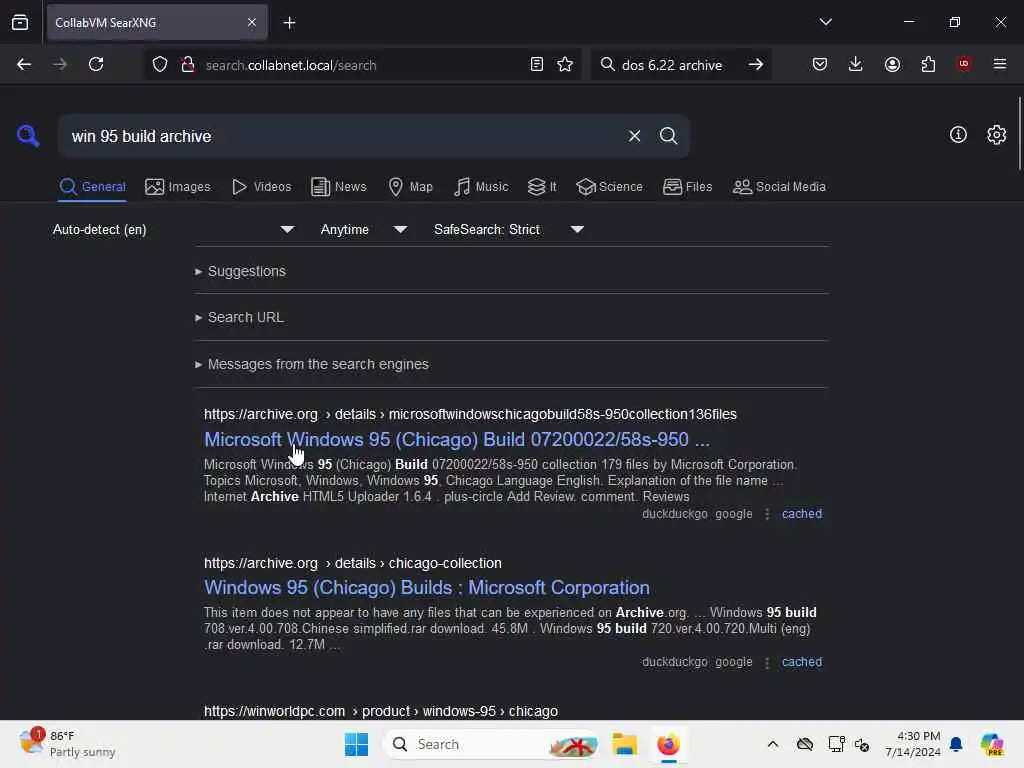Click the Firefox back arrow
1024x768 pixels.
click(x=24, y=64)
